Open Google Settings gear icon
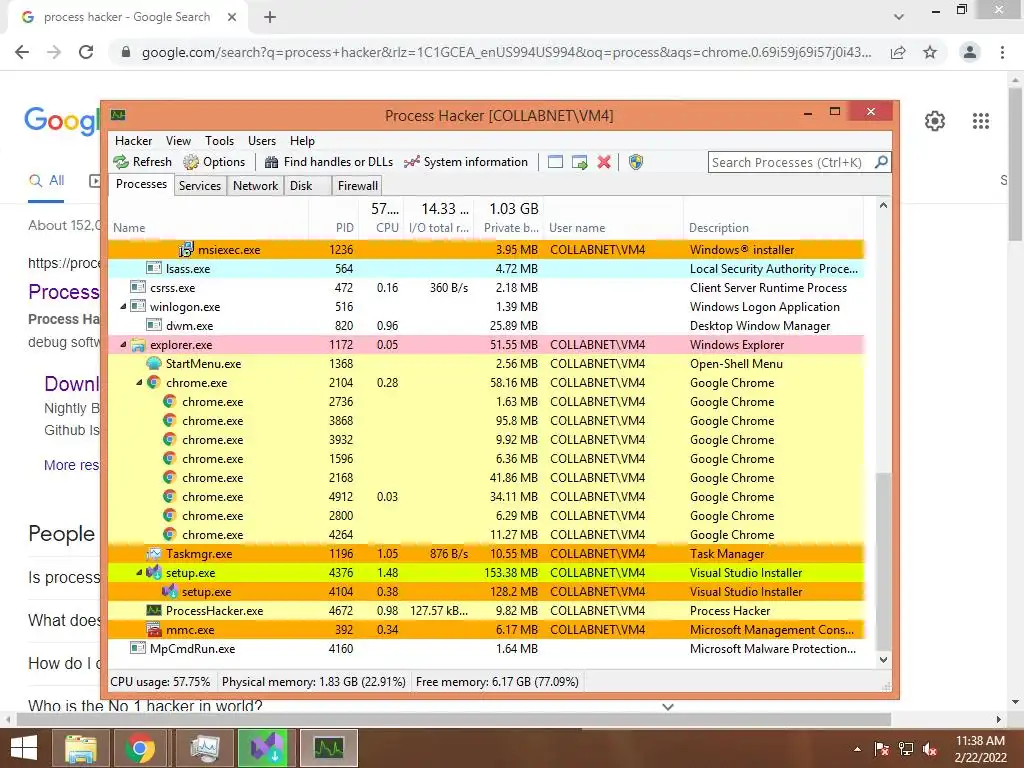 tap(935, 121)
